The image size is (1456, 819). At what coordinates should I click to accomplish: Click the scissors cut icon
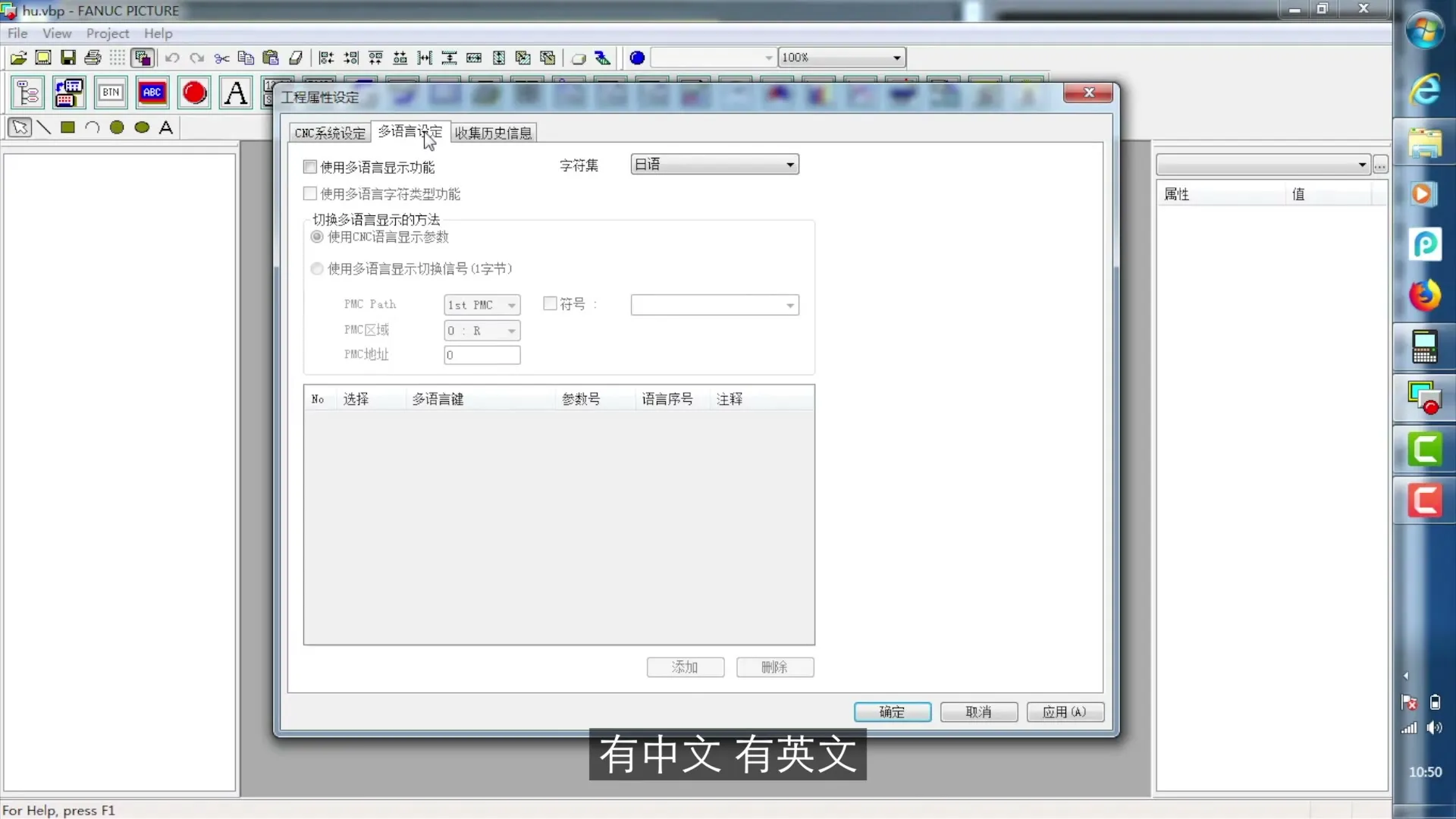221,58
